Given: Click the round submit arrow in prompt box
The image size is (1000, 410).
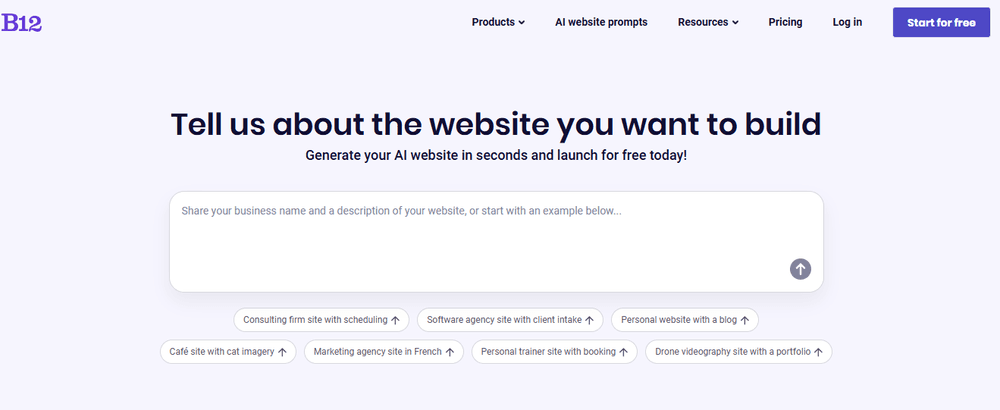Looking at the screenshot, I should pos(800,268).
